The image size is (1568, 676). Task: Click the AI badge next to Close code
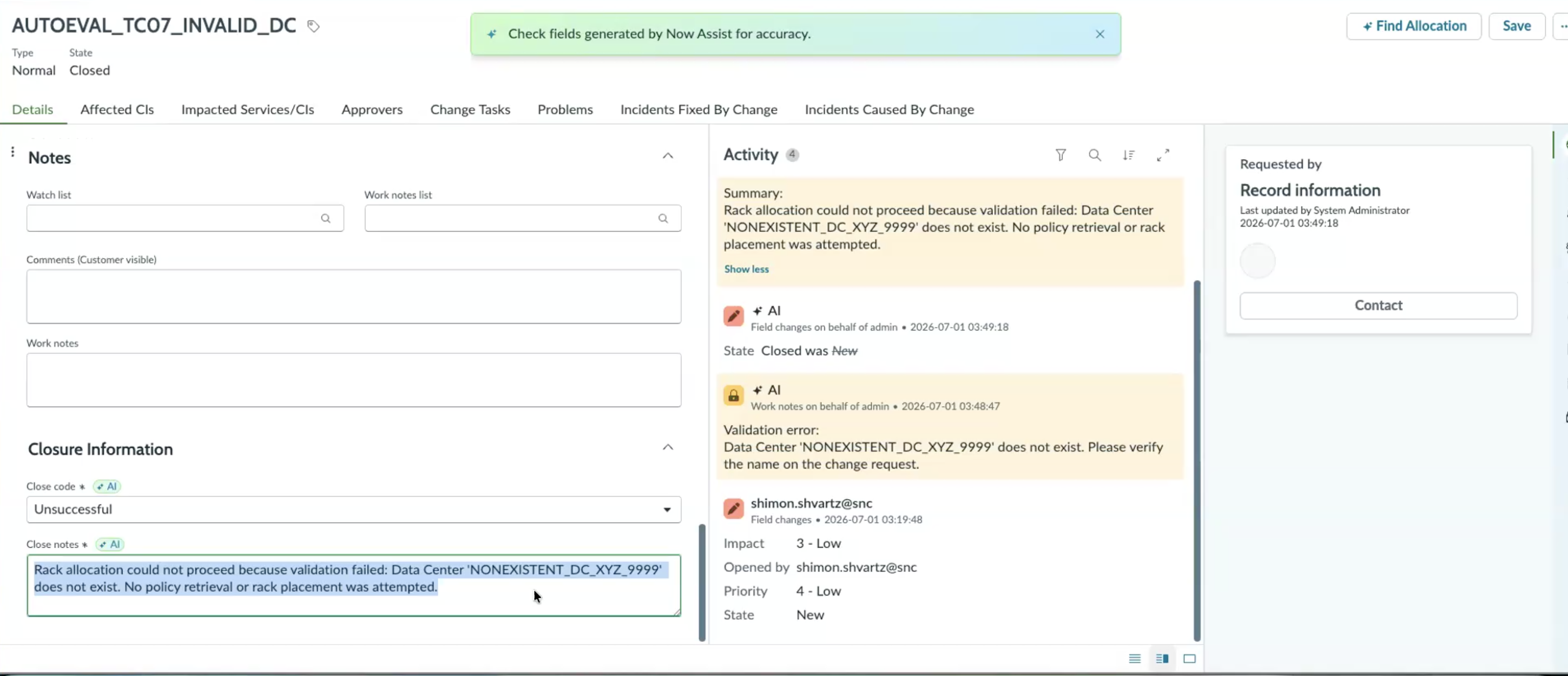[x=107, y=487]
